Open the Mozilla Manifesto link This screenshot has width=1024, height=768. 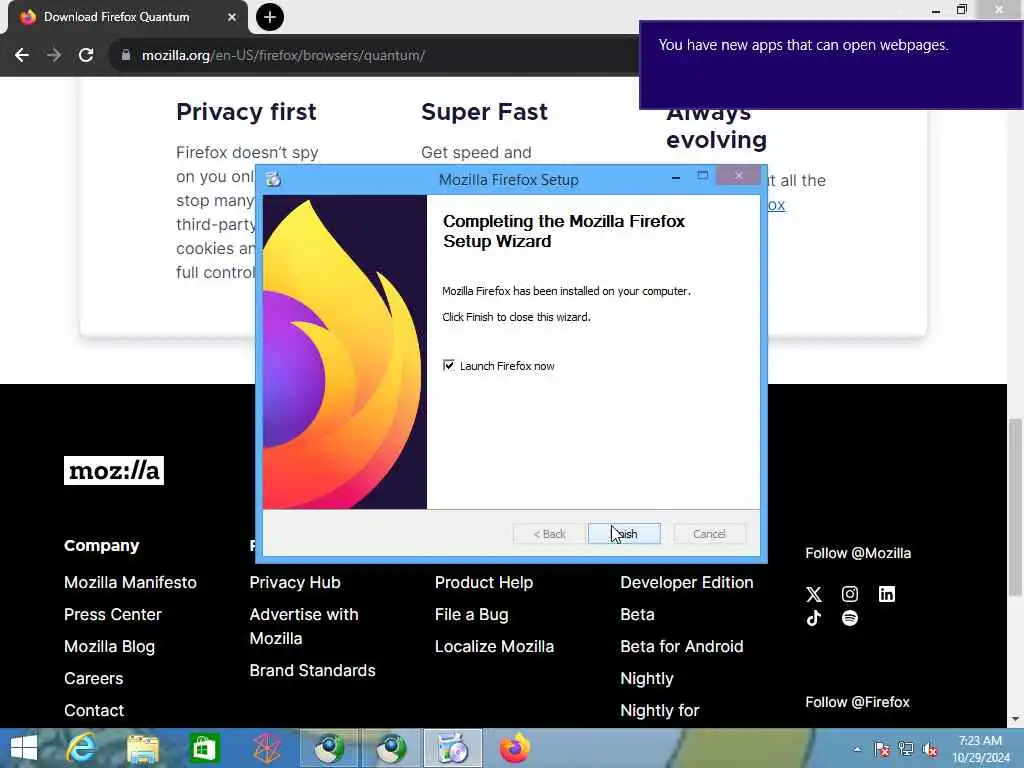[130, 582]
